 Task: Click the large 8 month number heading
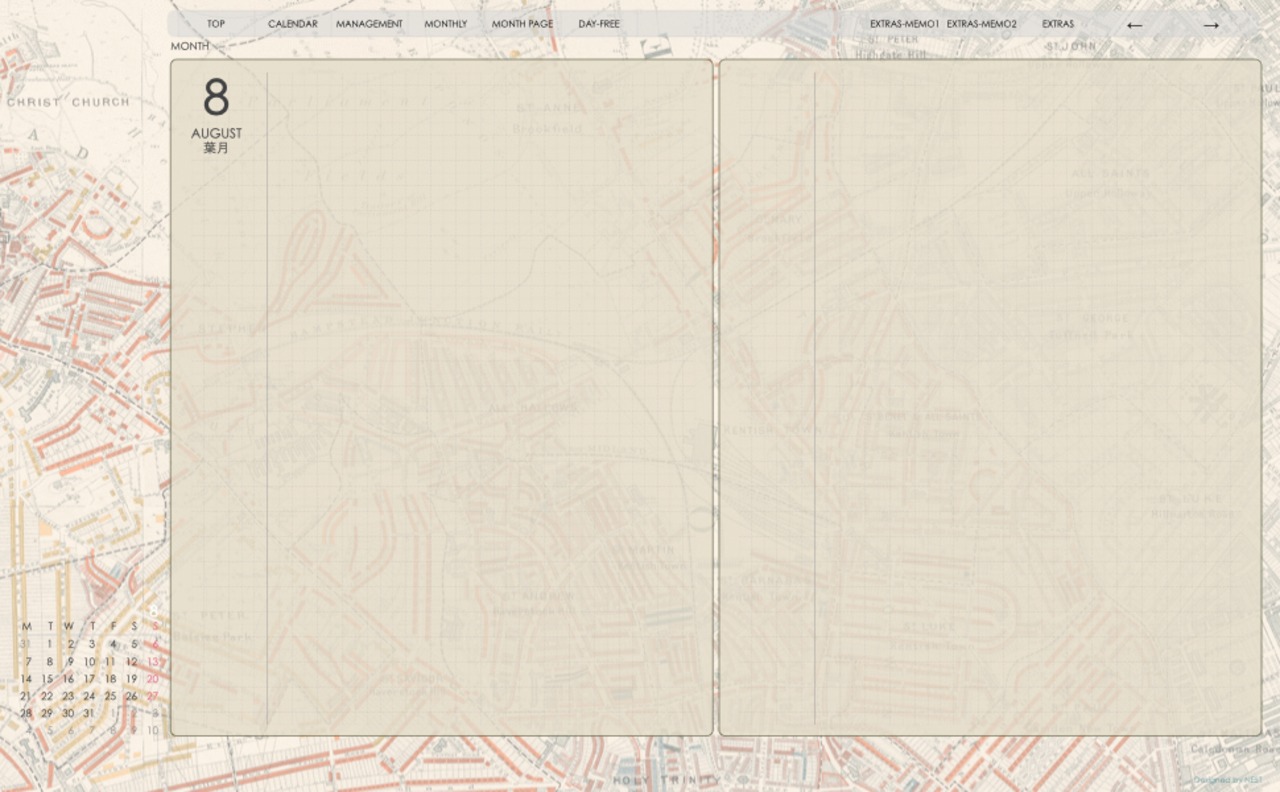[x=216, y=98]
